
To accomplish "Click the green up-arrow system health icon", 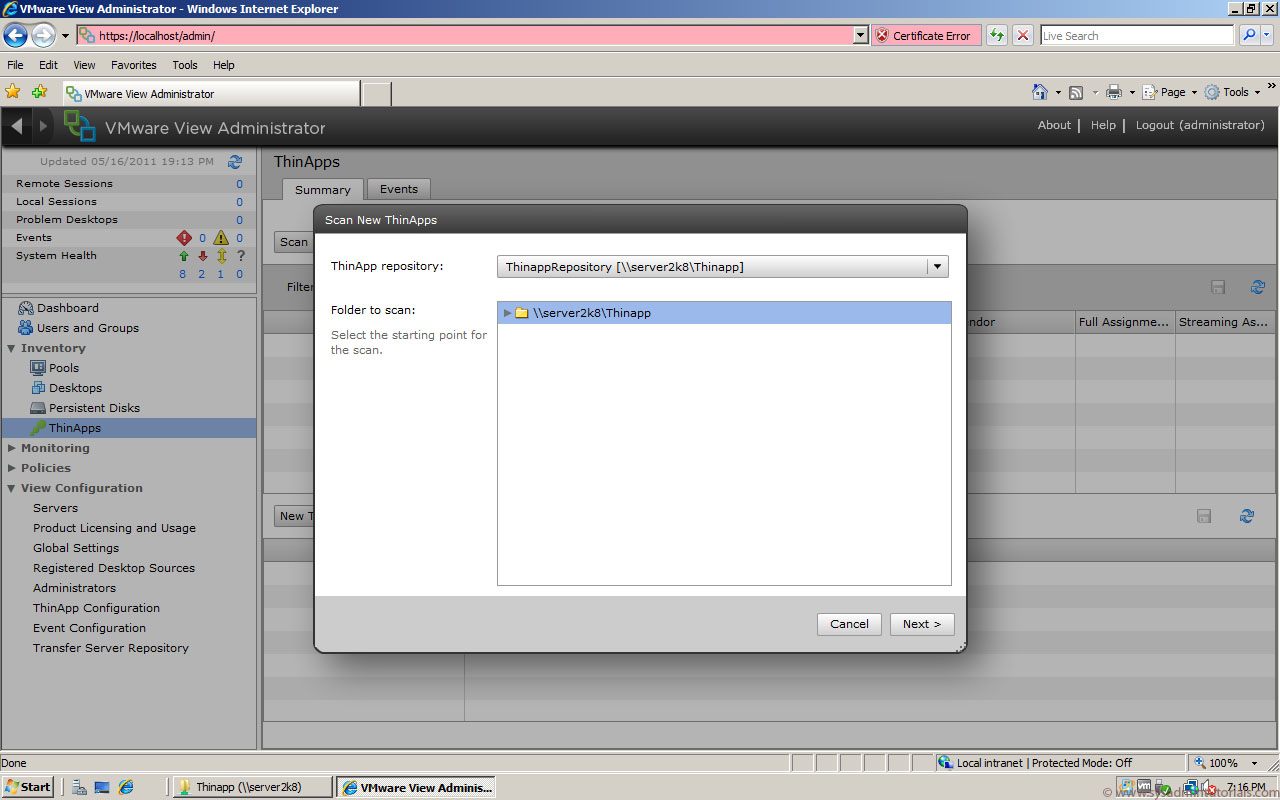I will click(x=183, y=256).
